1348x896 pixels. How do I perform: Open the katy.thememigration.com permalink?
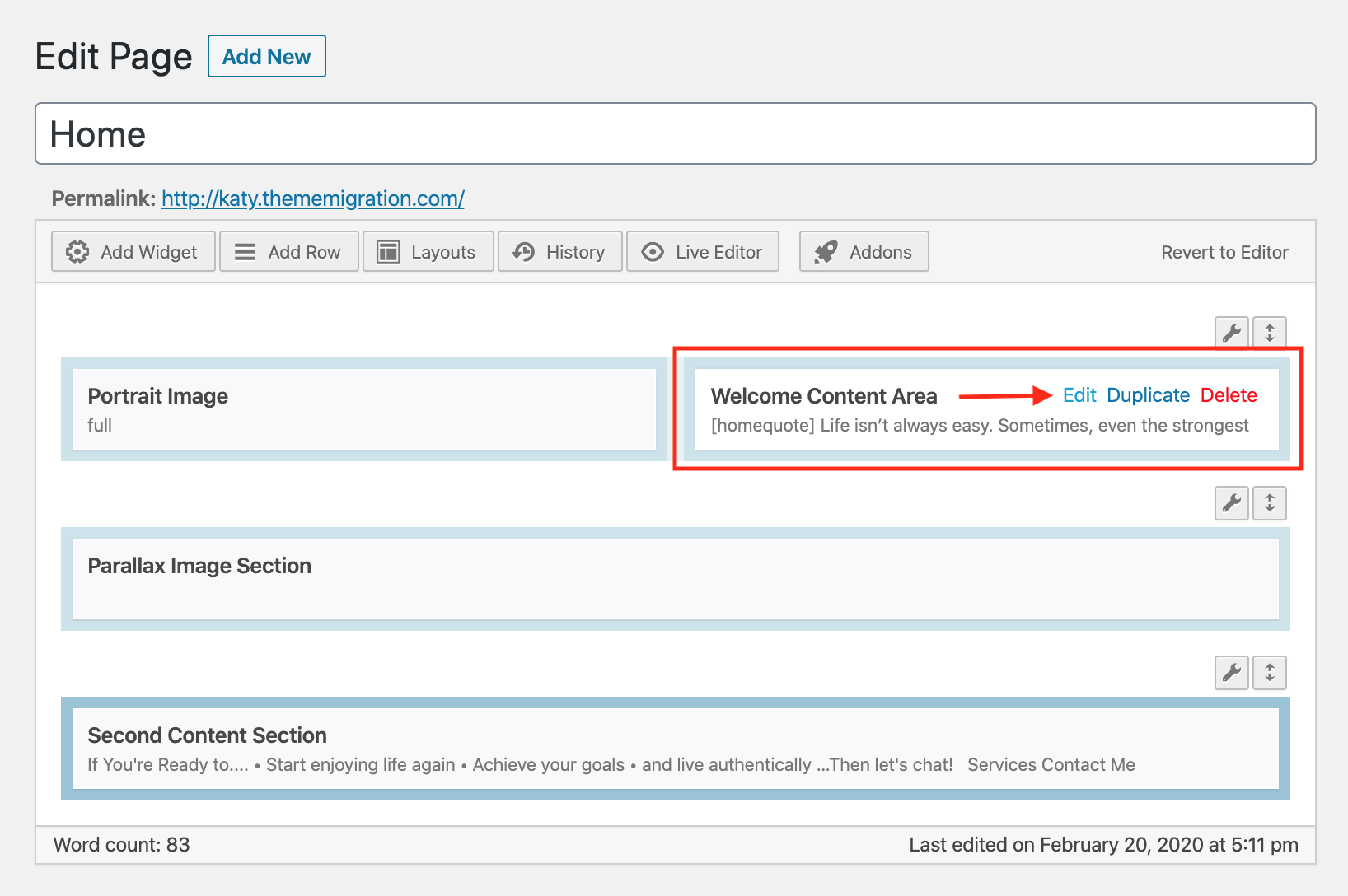312,198
